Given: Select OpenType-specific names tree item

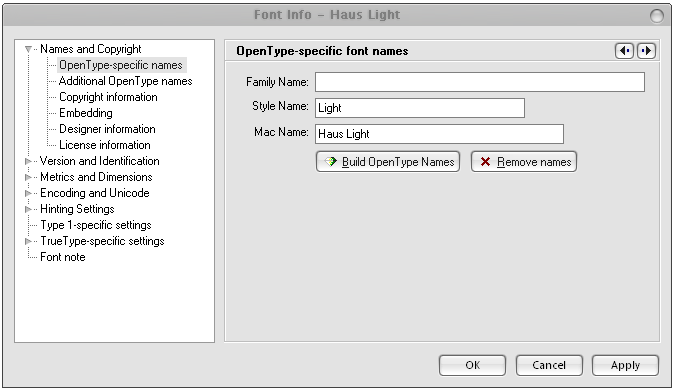Looking at the screenshot, I should [x=121, y=65].
